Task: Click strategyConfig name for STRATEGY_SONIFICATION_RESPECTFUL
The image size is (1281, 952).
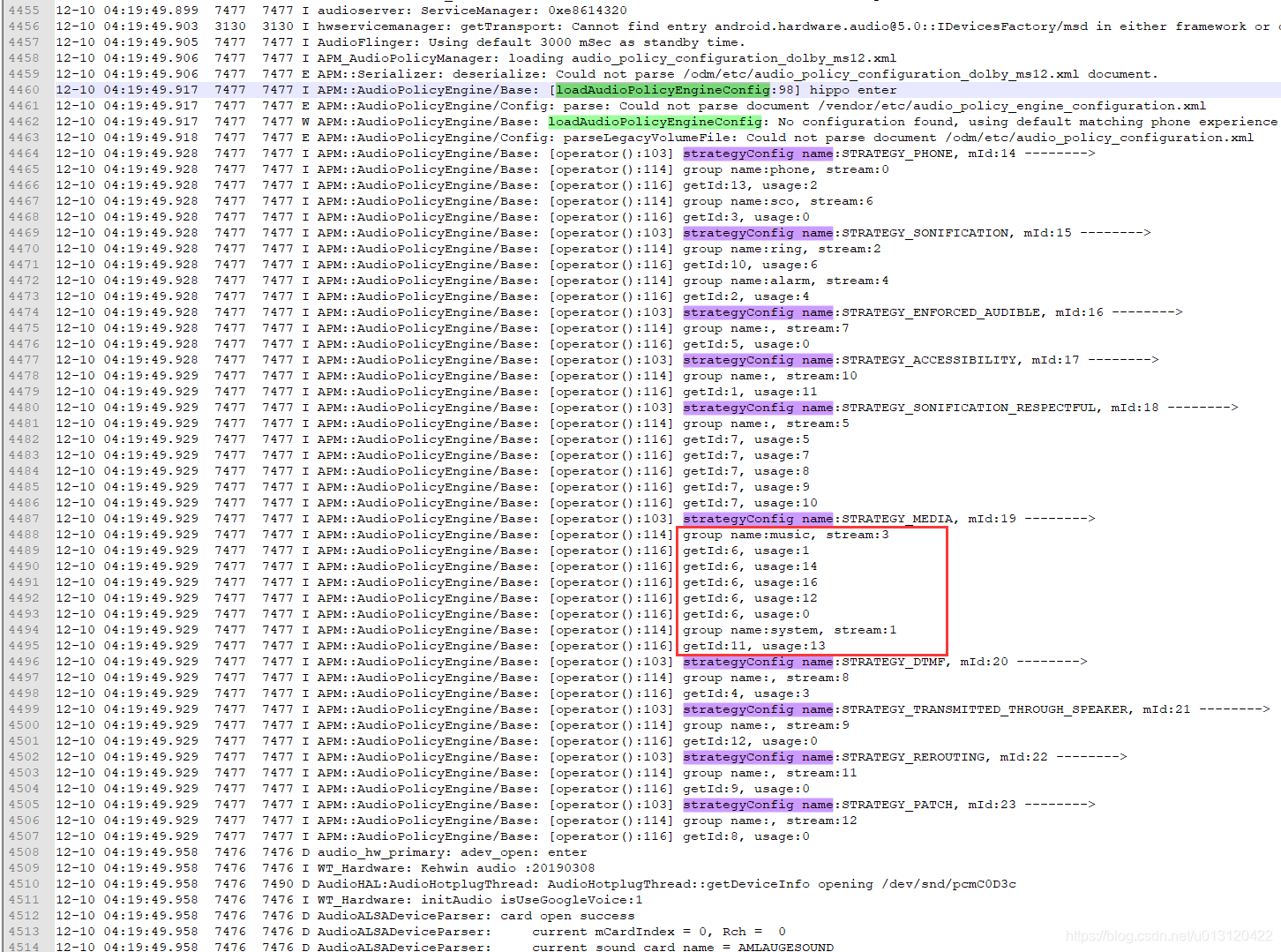Action: coord(758,408)
